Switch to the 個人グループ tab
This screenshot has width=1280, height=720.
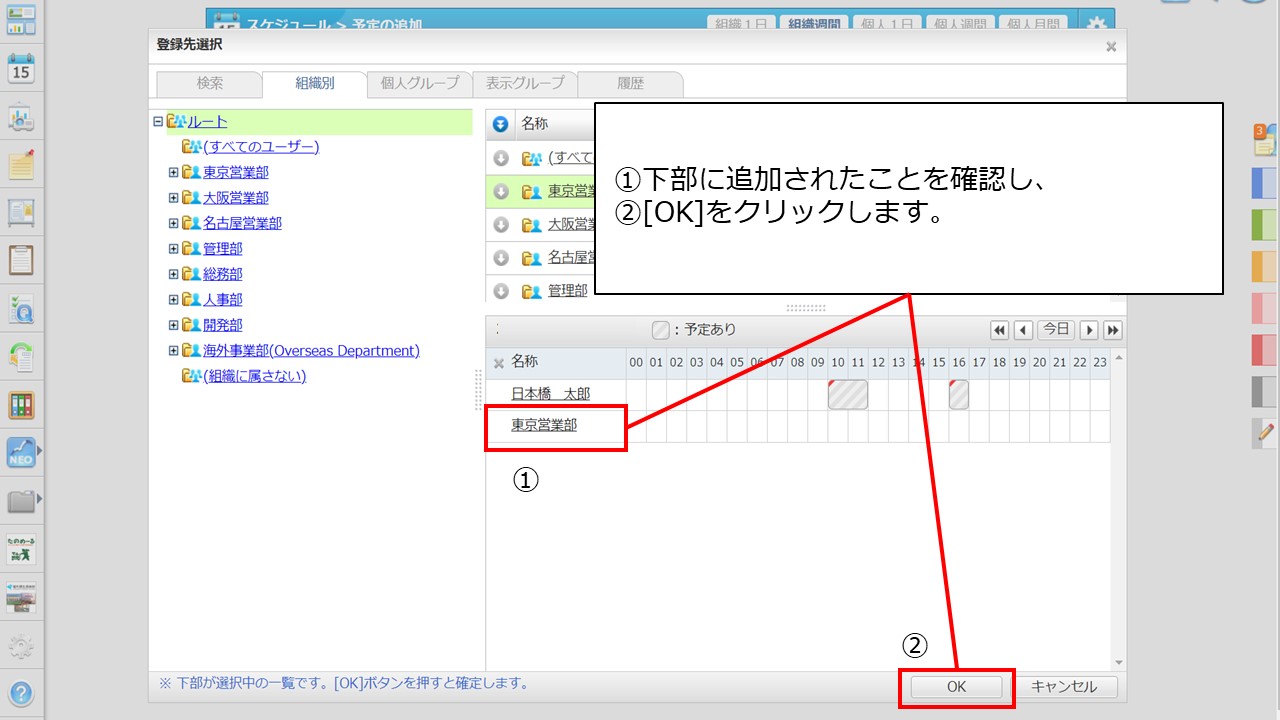point(420,84)
